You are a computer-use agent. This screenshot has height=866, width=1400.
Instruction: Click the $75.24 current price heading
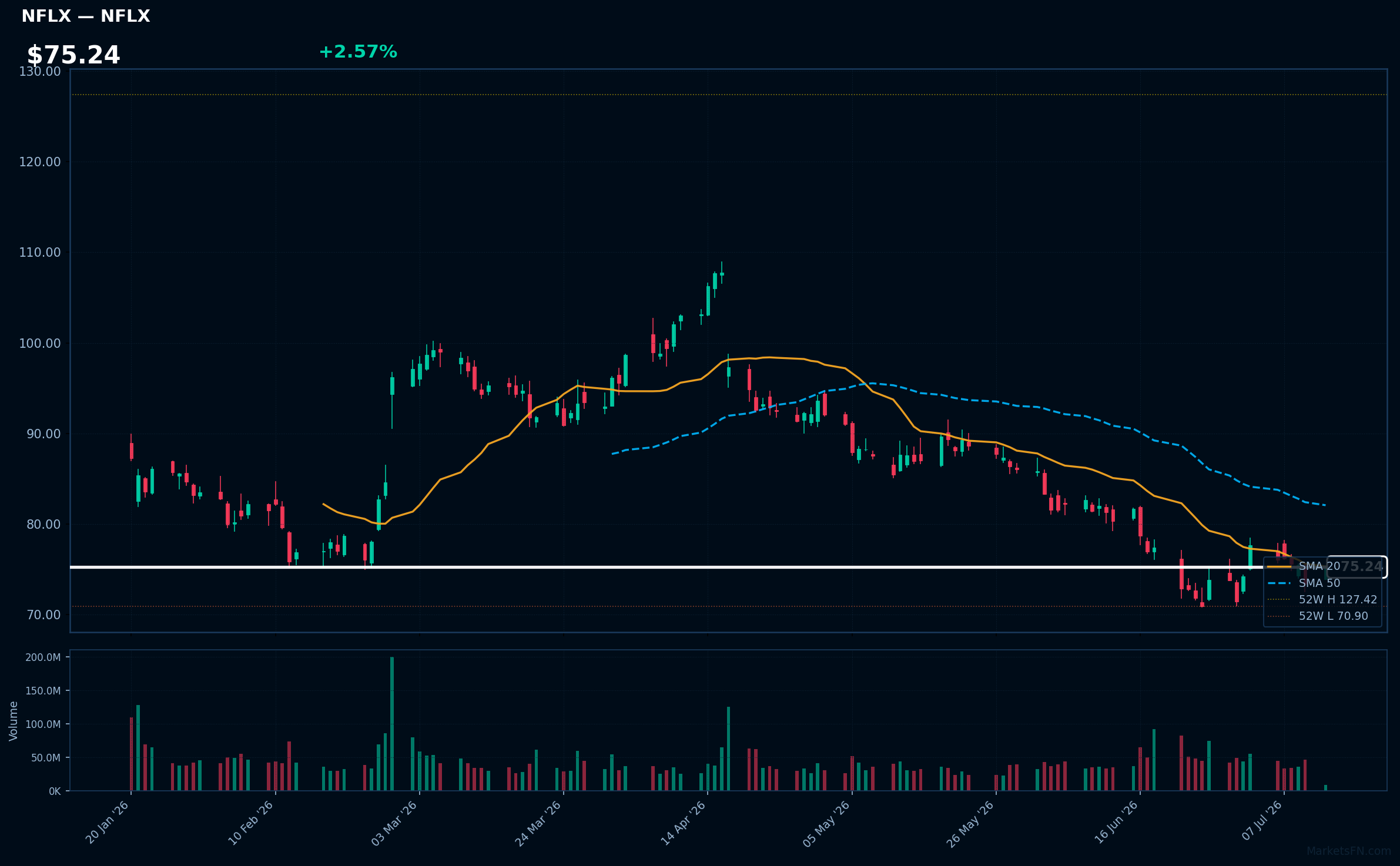pos(73,55)
